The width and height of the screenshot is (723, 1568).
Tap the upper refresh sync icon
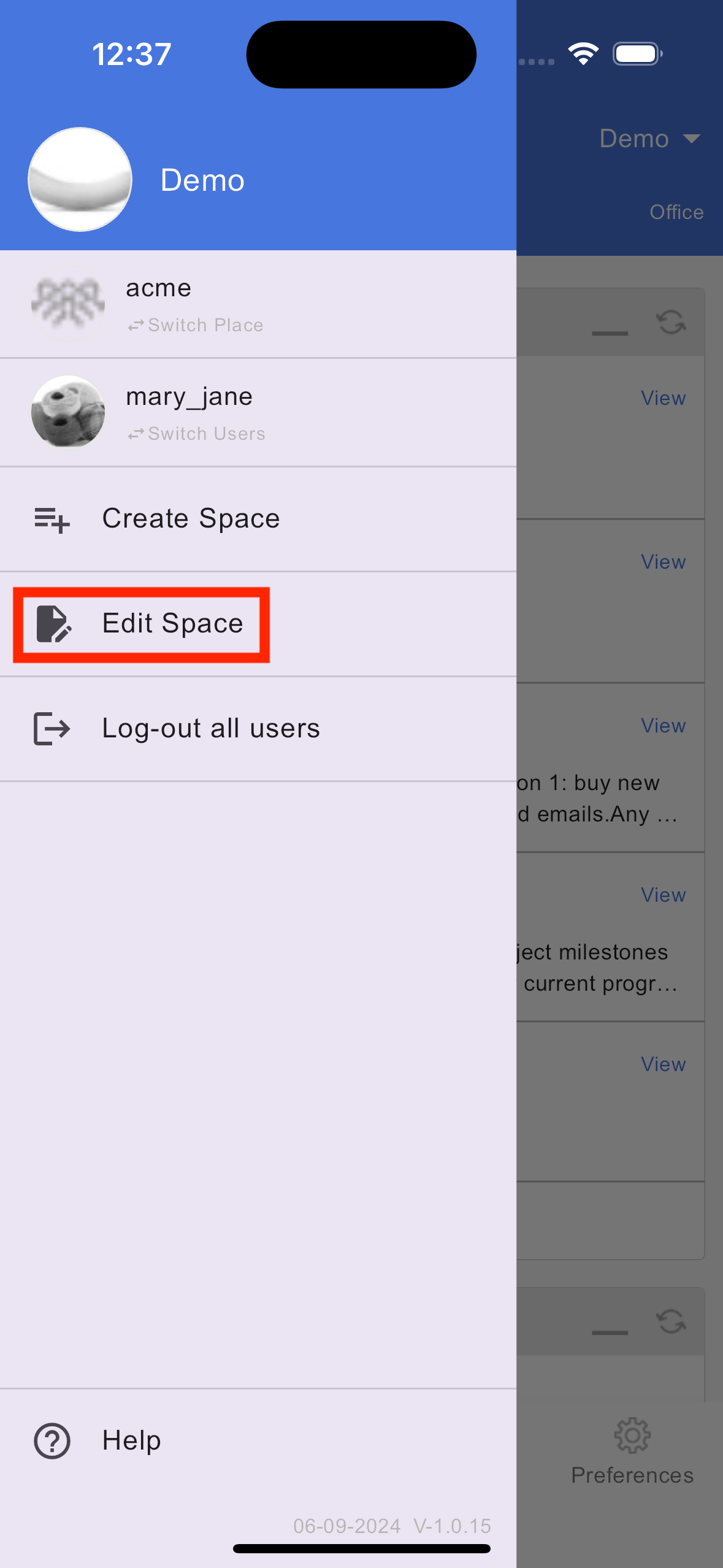[671, 322]
